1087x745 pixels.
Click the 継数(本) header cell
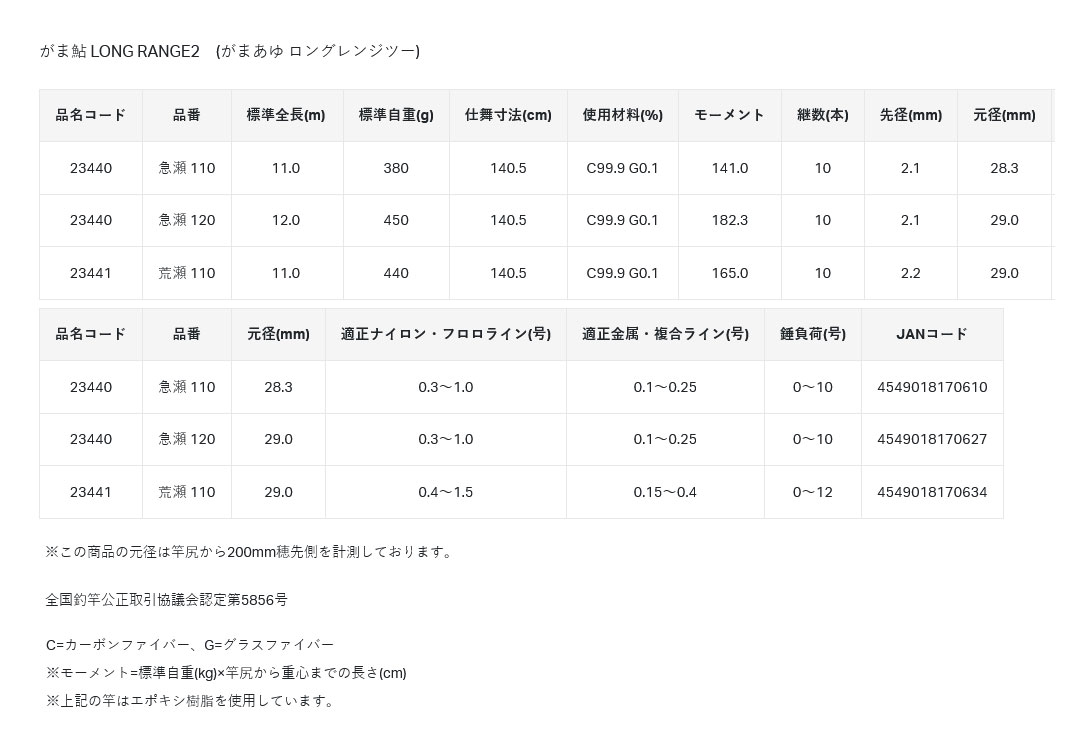pos(822,115)
